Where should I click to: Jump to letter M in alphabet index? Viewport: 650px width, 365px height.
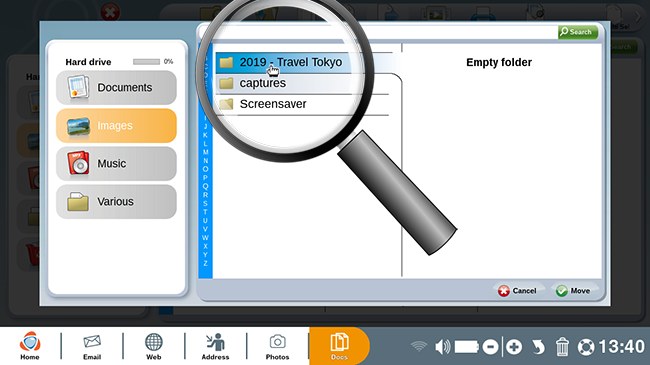point(205,152)
